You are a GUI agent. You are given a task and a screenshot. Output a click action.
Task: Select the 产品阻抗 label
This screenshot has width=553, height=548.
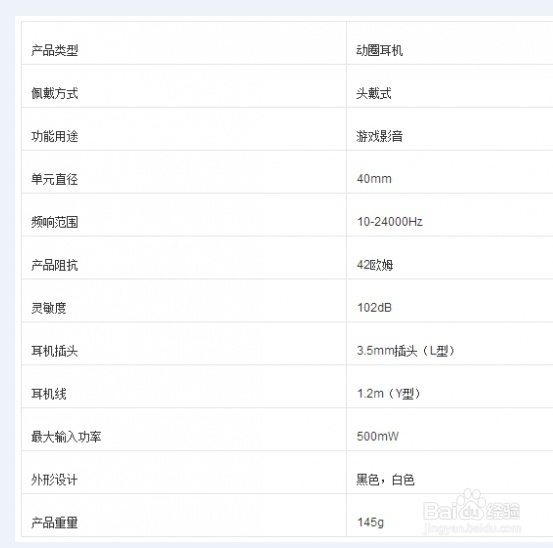click(x=55, y=266)
